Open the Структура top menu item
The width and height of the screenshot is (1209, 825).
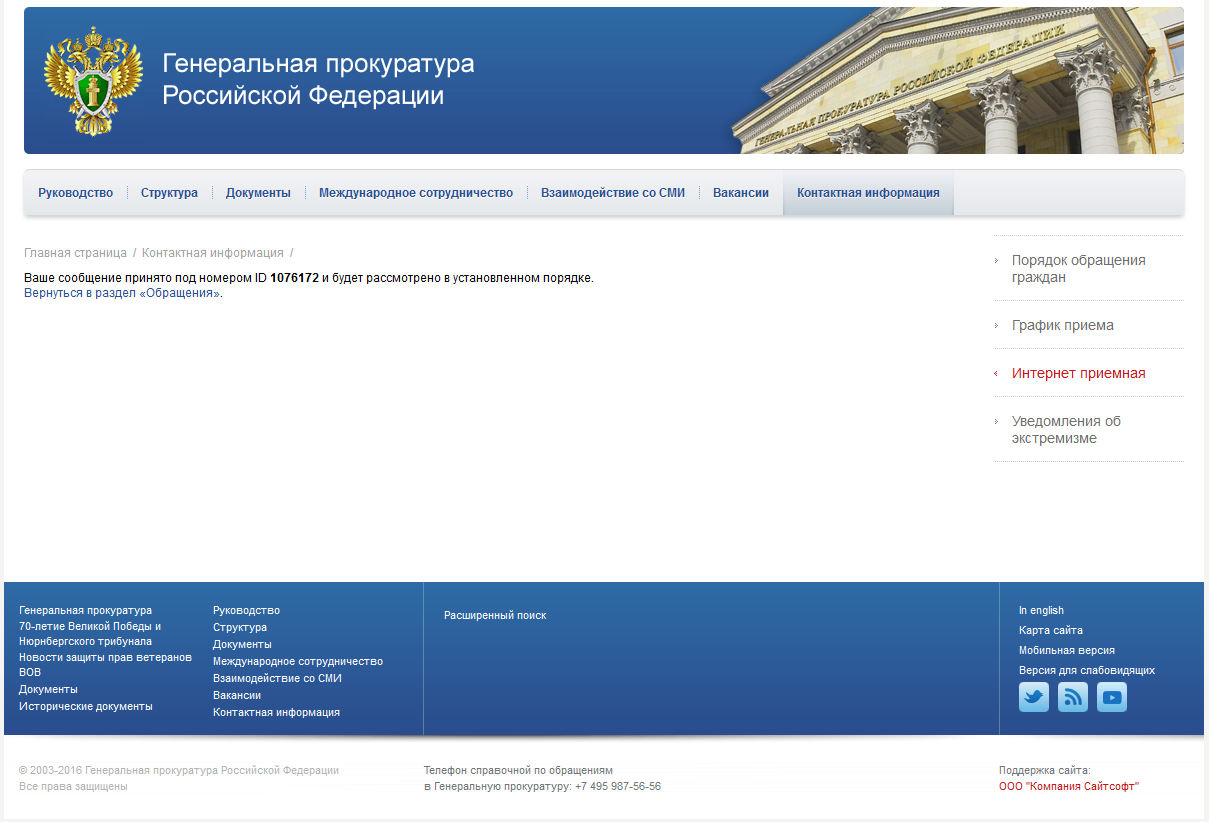click(169, 193)
